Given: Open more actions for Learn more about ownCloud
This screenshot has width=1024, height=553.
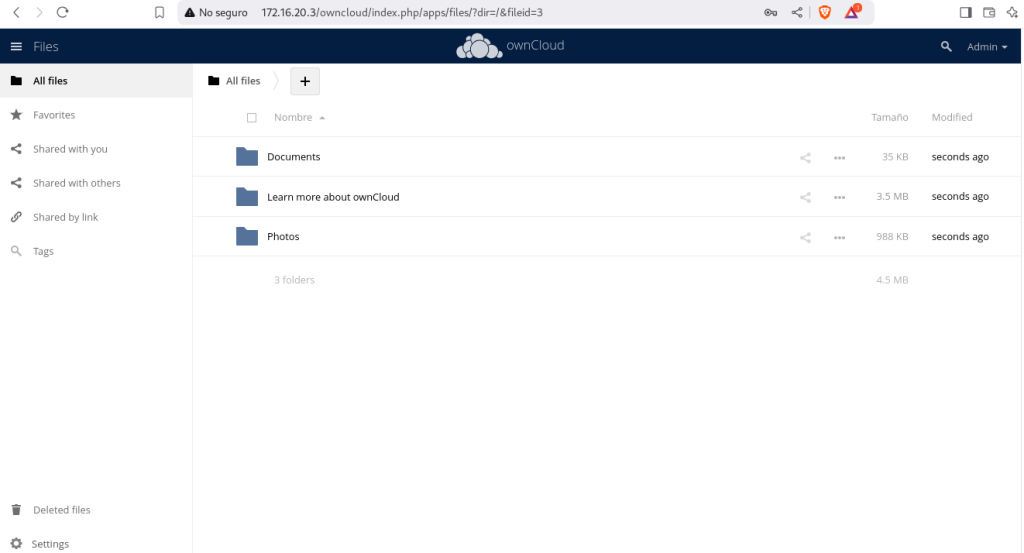Looking at the screenshot, I should (839, 197).
